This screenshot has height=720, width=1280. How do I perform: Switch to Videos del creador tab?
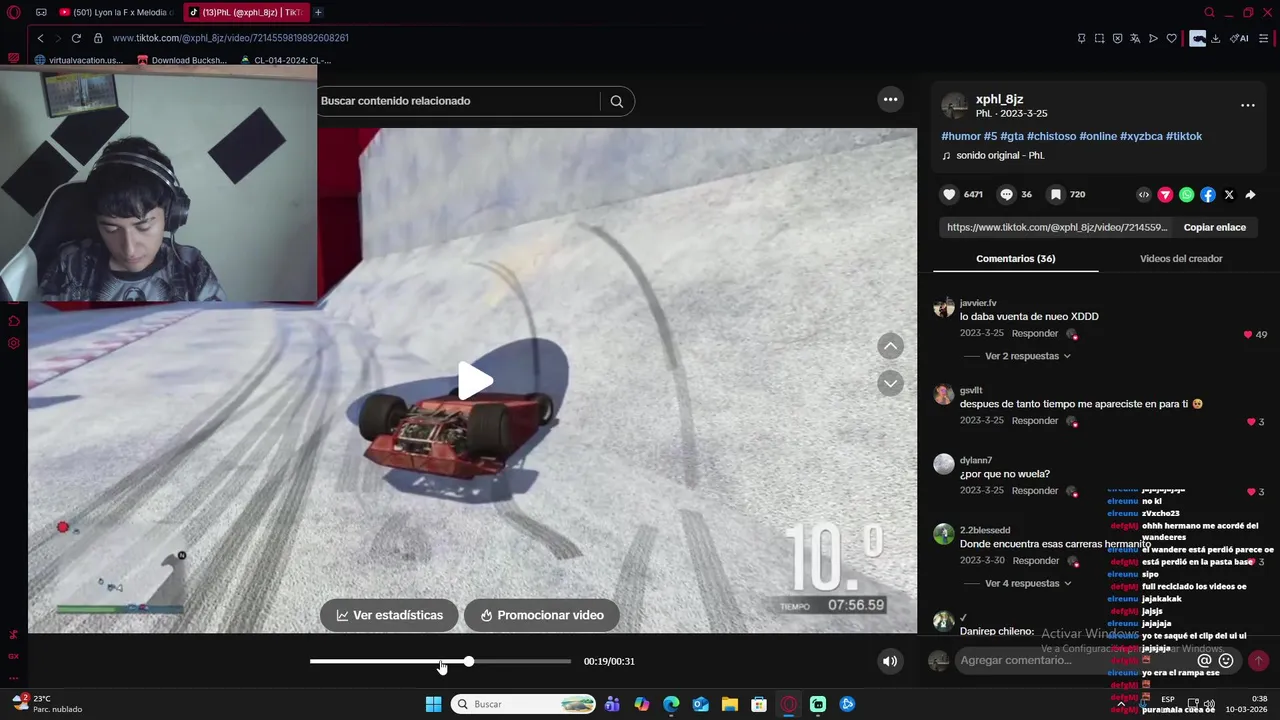point(1181,258)
